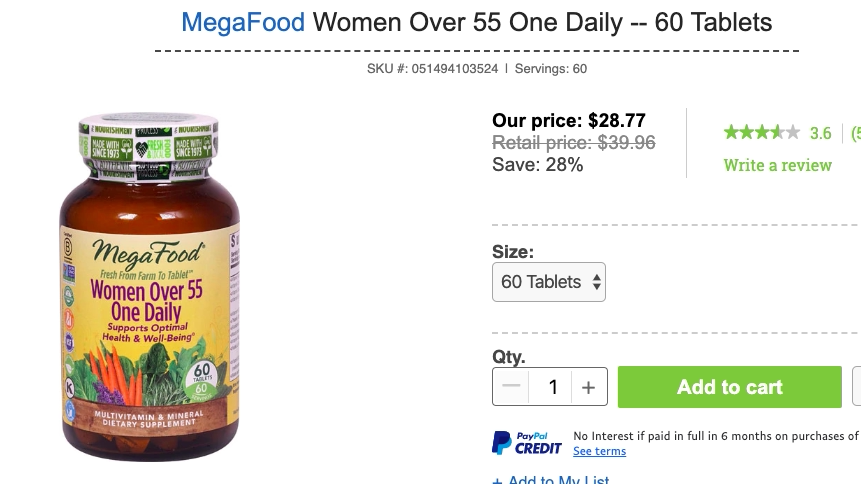Open the Write a review link
Image resolution: width=861 pixels, height=484 pixels.
click(x=777, y=165)
